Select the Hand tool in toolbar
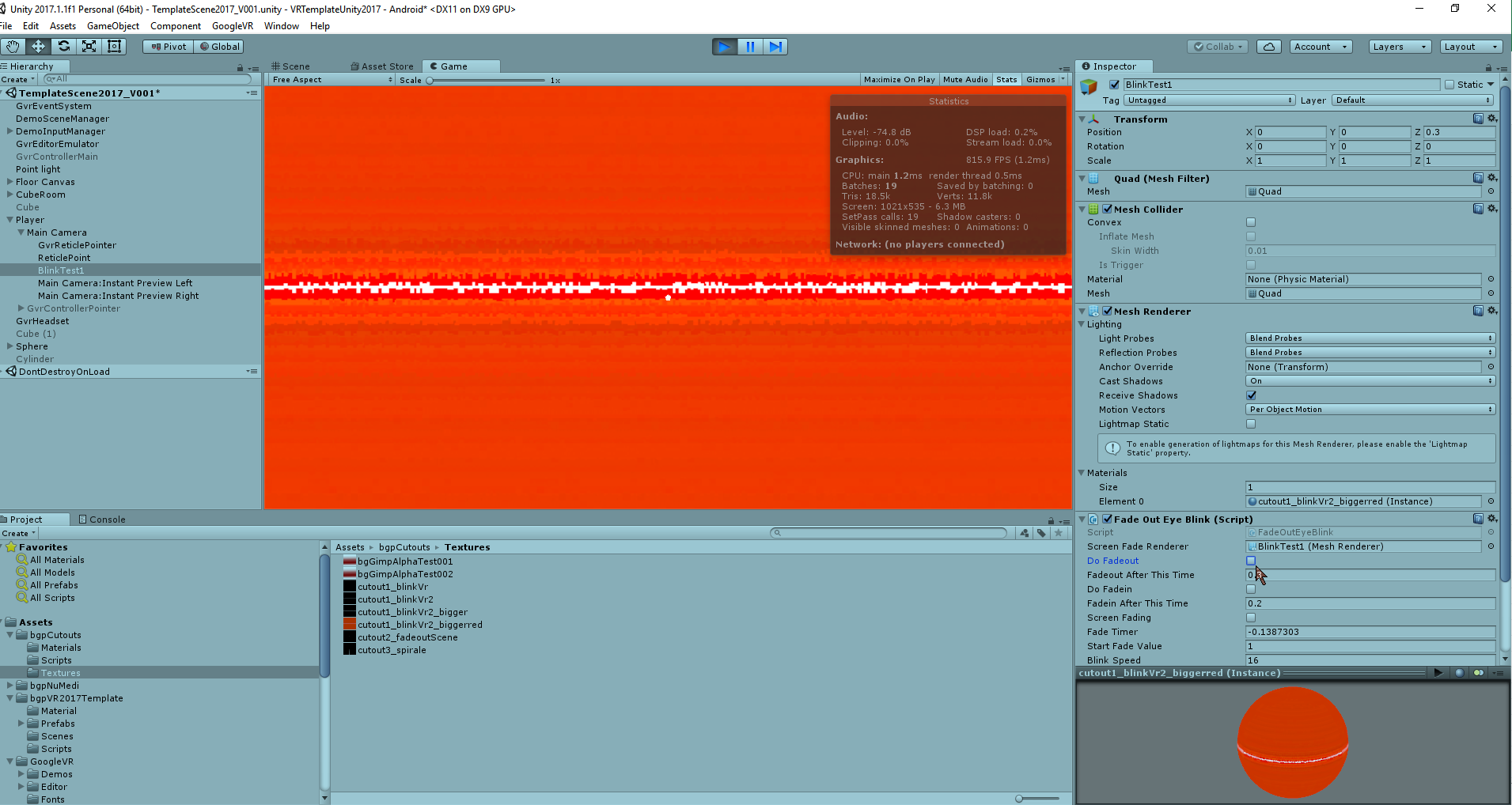1512x805 pixels. pos(13,47)
